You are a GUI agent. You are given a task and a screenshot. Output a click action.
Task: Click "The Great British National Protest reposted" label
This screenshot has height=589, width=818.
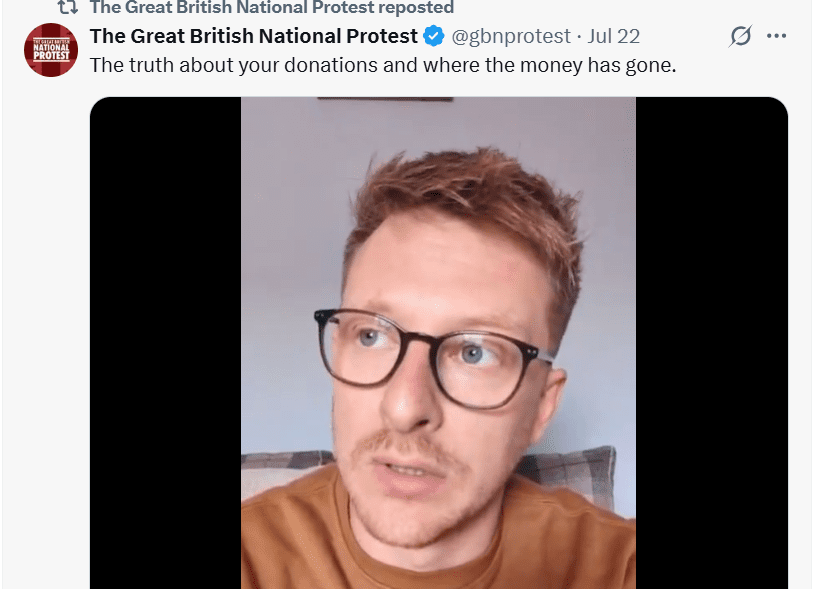point(270,8)
